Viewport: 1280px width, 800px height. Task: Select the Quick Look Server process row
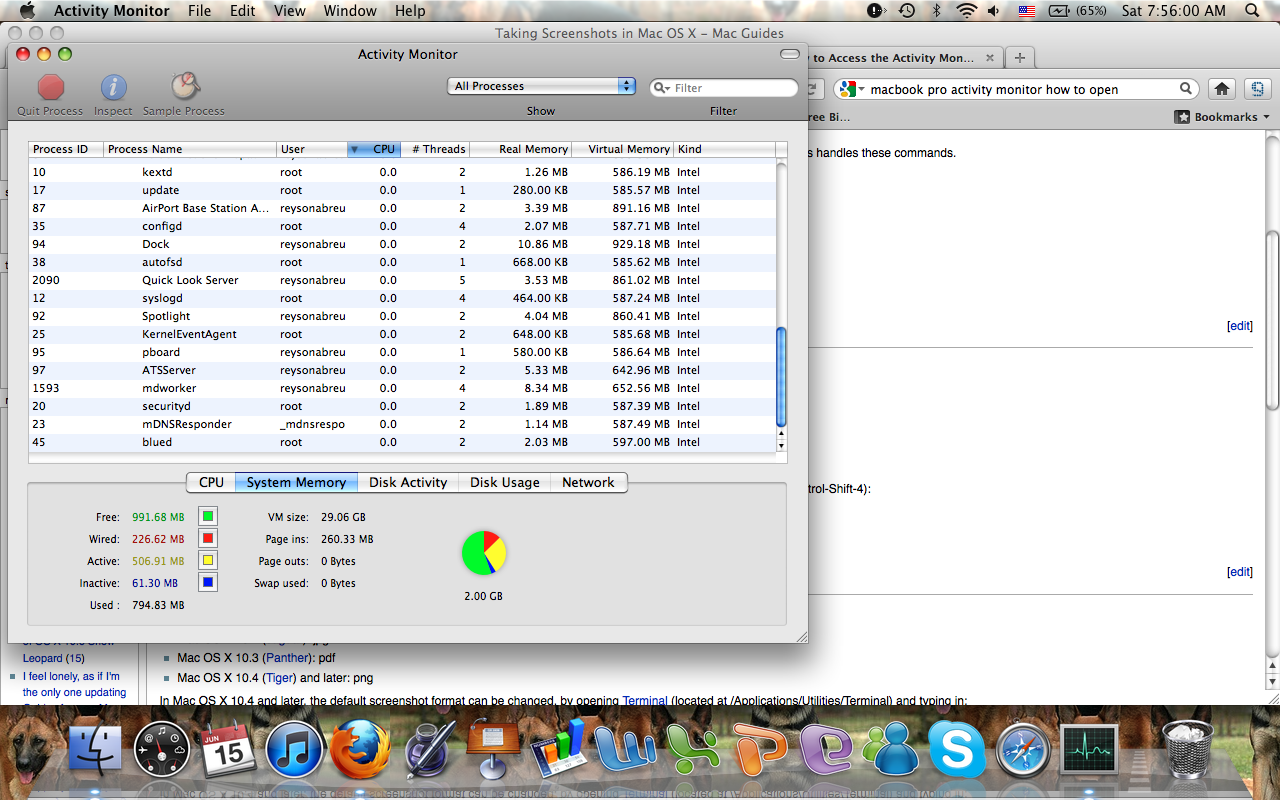click(402, 280)
